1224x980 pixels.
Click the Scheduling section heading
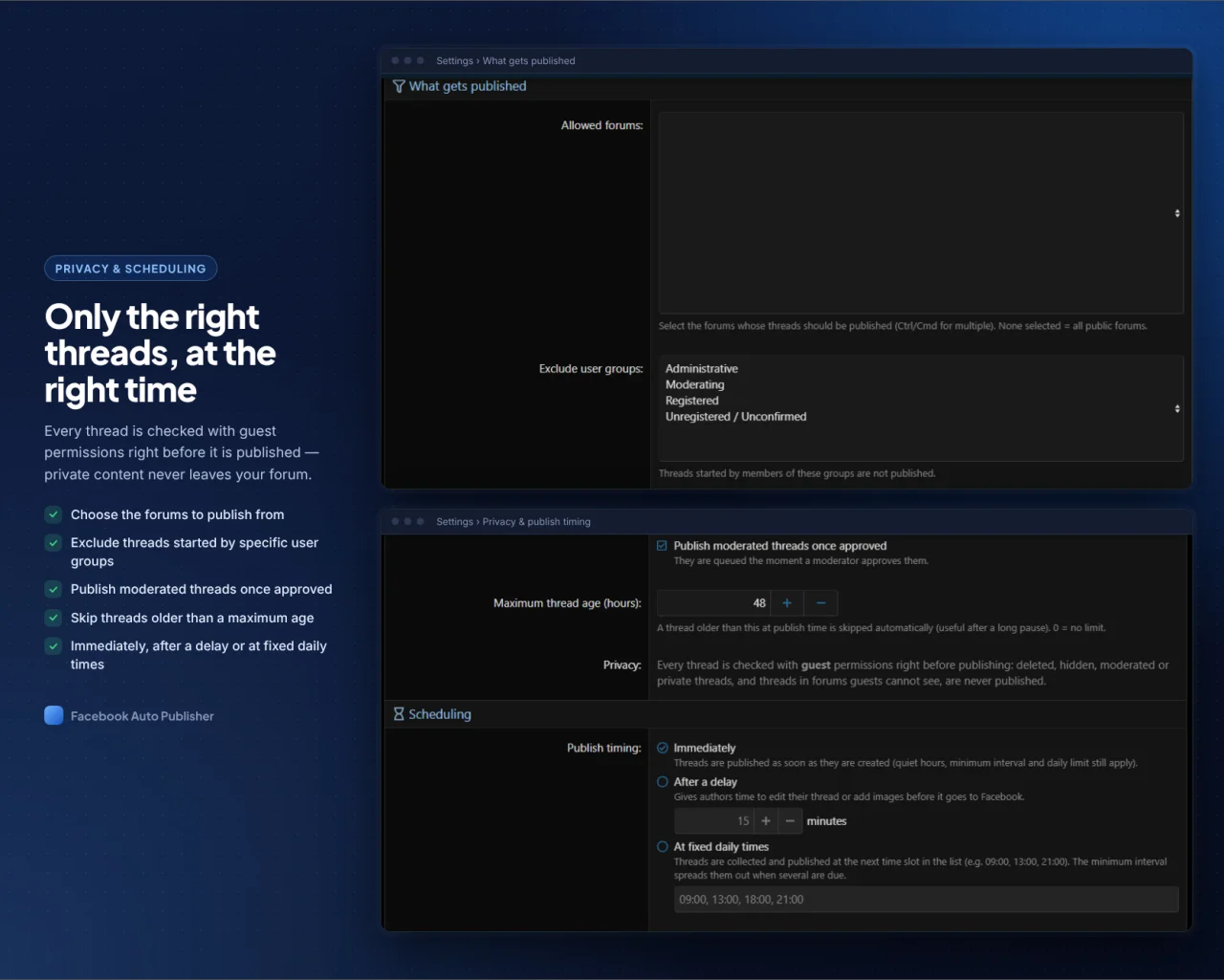440,714
